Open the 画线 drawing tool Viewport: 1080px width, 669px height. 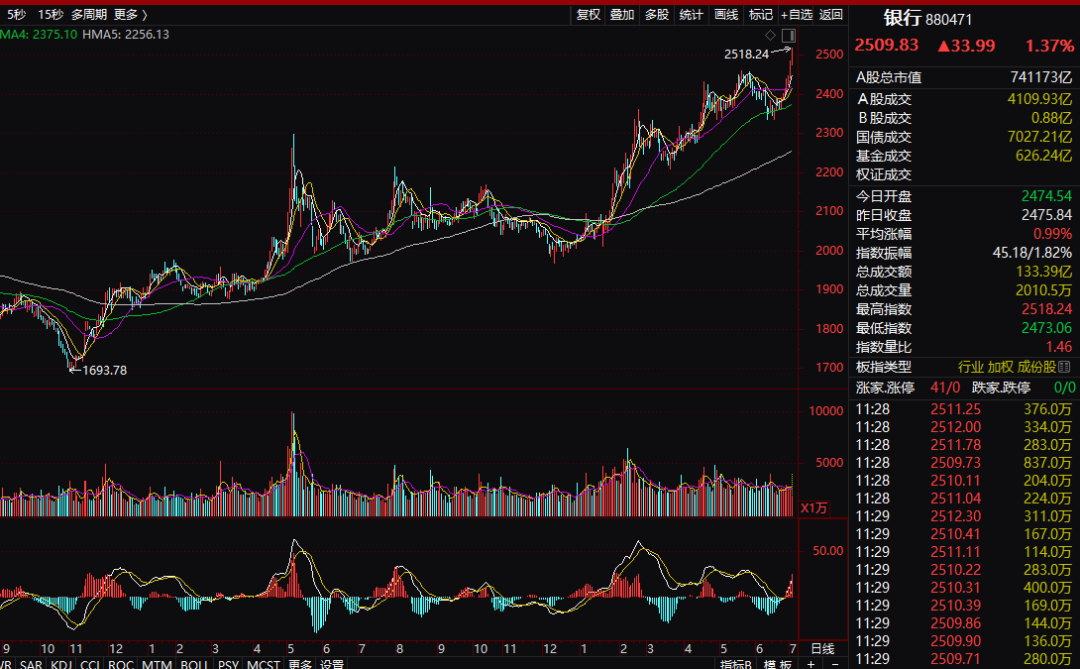coord(726,14)
